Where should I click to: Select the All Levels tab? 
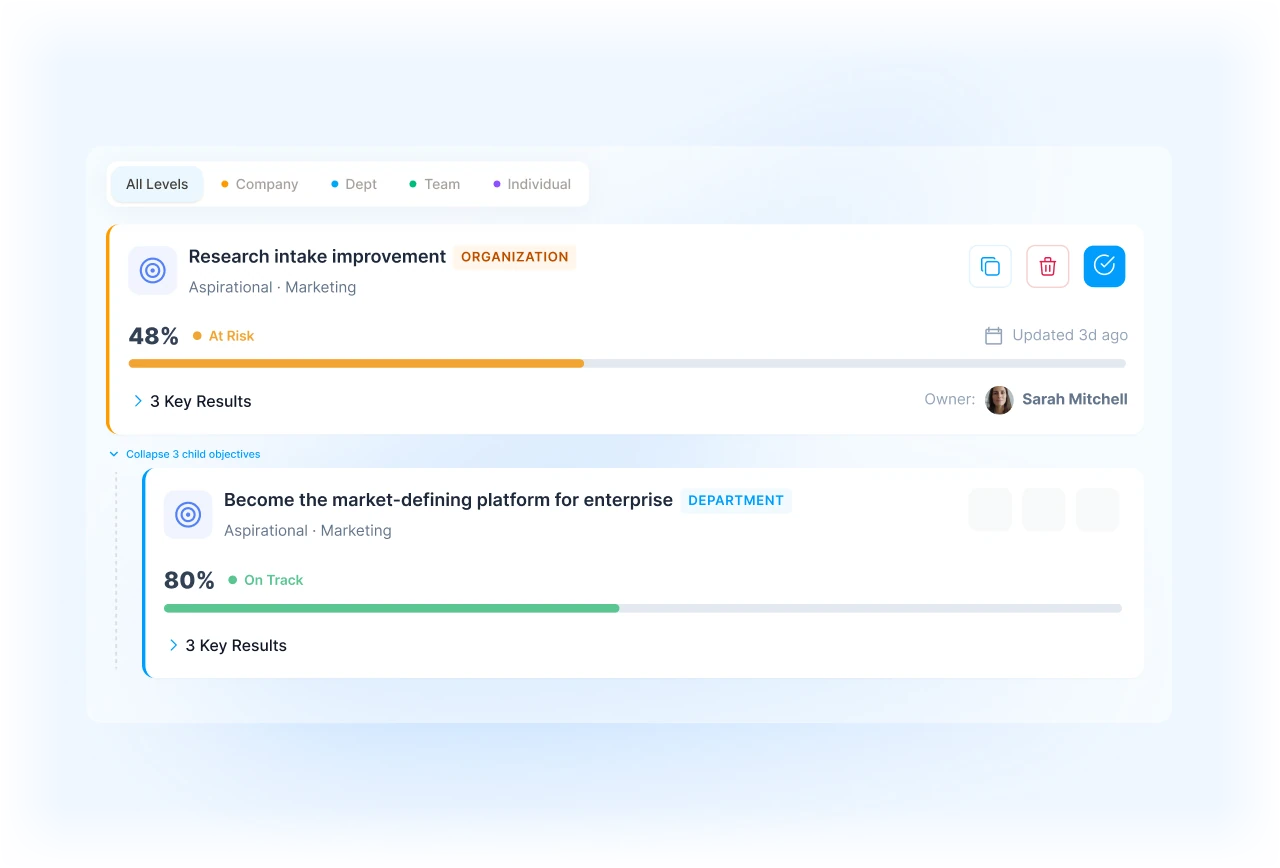(157, 184)
